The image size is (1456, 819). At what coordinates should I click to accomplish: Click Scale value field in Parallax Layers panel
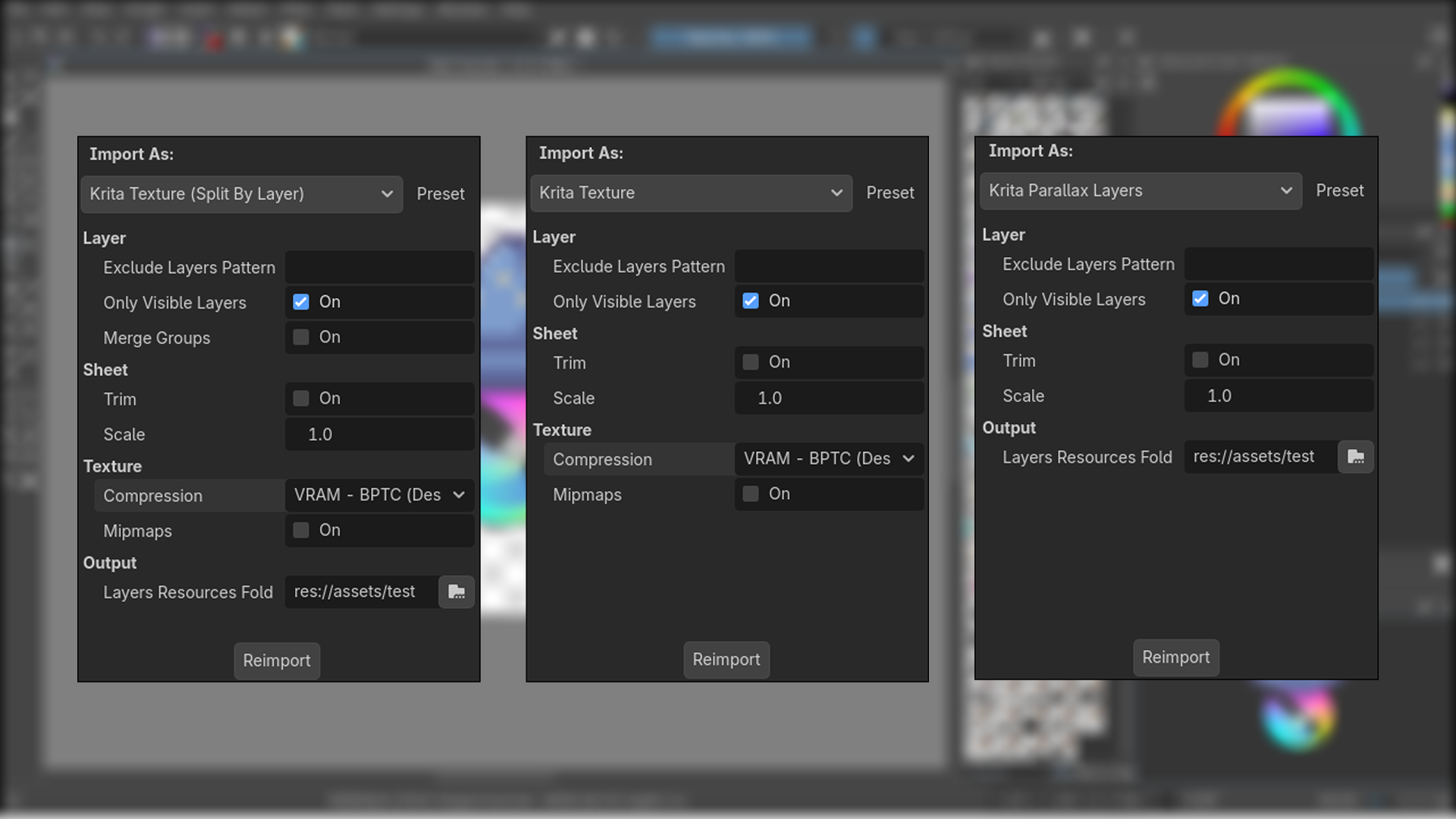tap(1279, 396)
